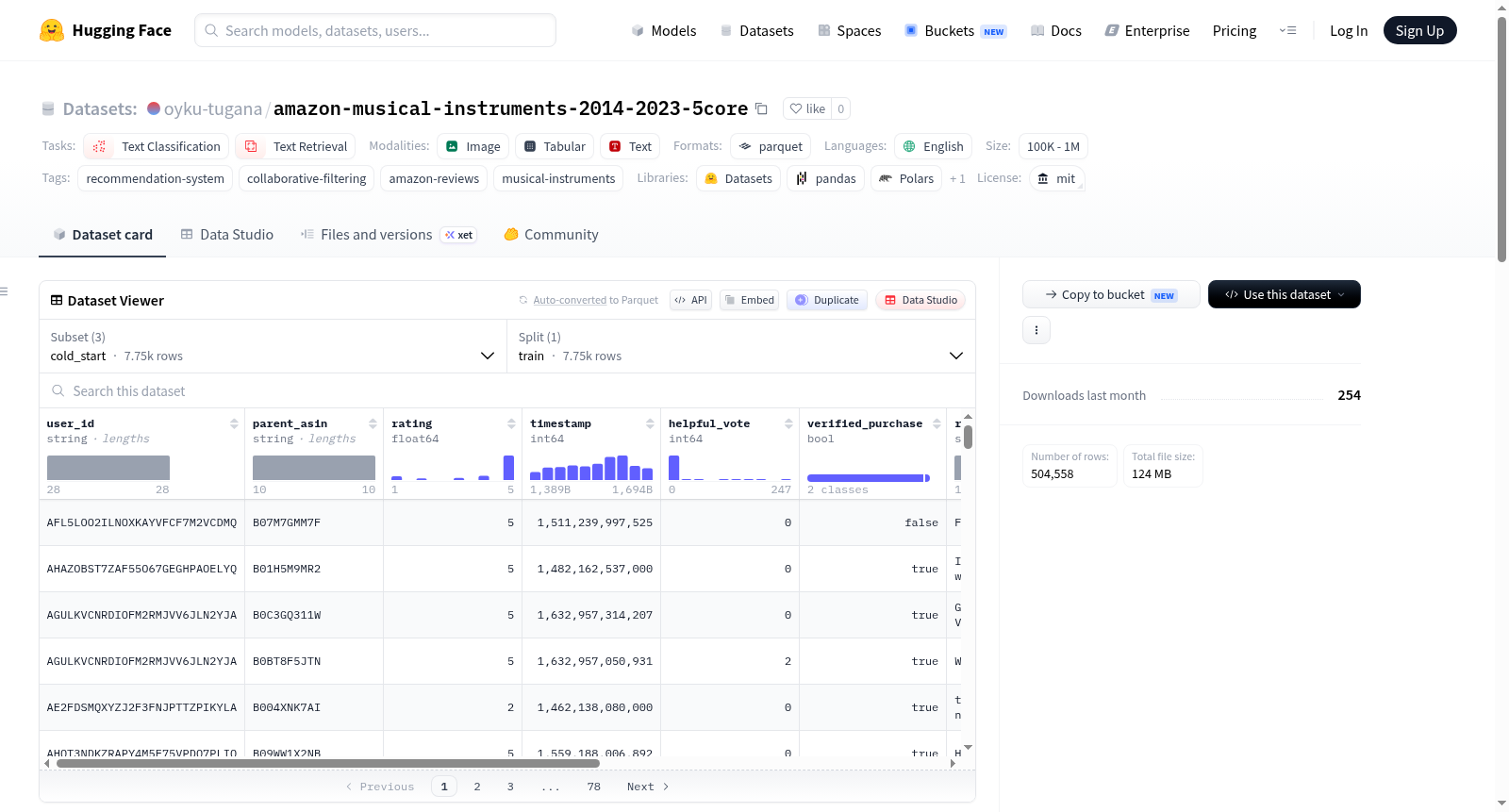1509x812 pixels.
Task: Click the table's horizontal scrollbar
Action: coord(328,763)
